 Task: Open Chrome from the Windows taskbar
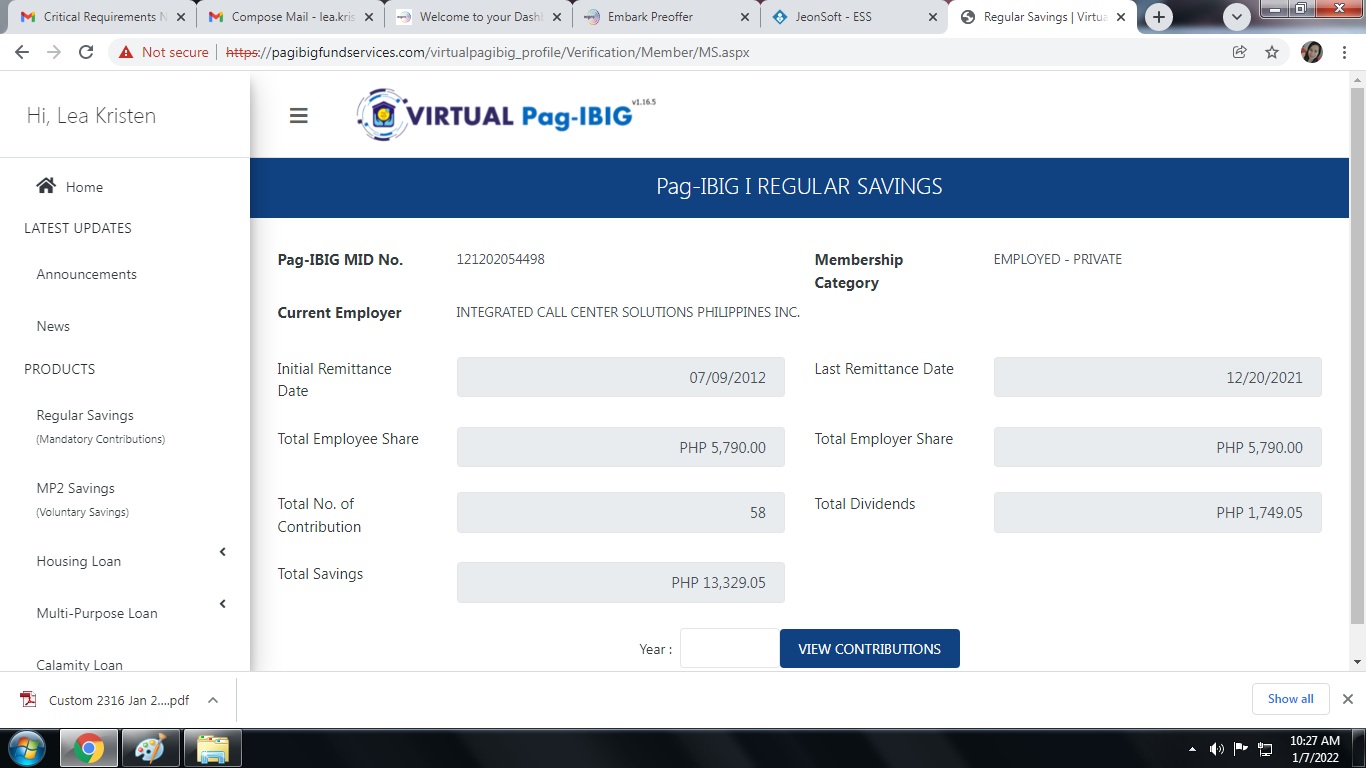[89, 748]
